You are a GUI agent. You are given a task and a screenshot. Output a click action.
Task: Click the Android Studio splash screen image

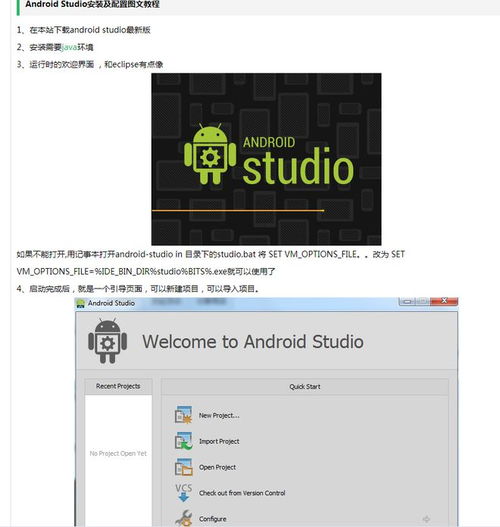click(x=266, y=159)
